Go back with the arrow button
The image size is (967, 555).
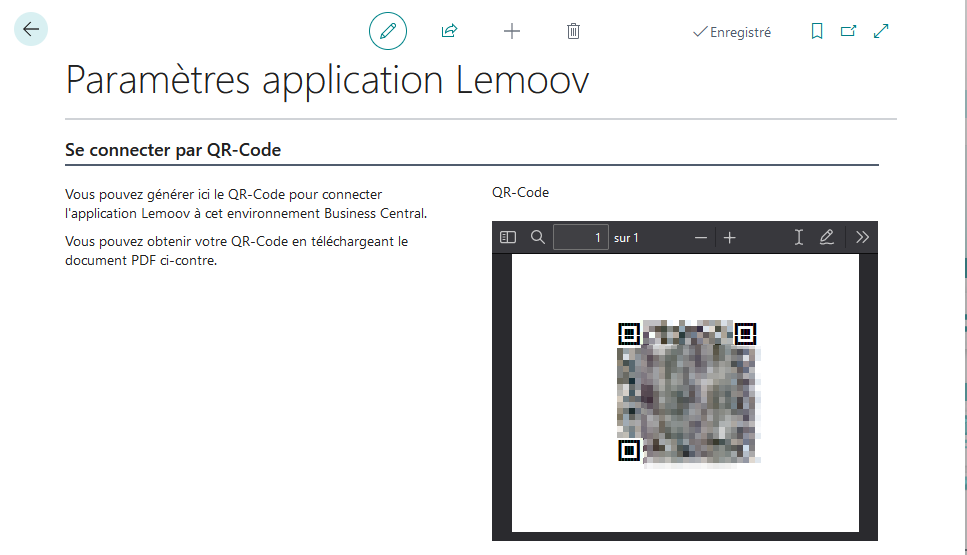click(31, 29)
